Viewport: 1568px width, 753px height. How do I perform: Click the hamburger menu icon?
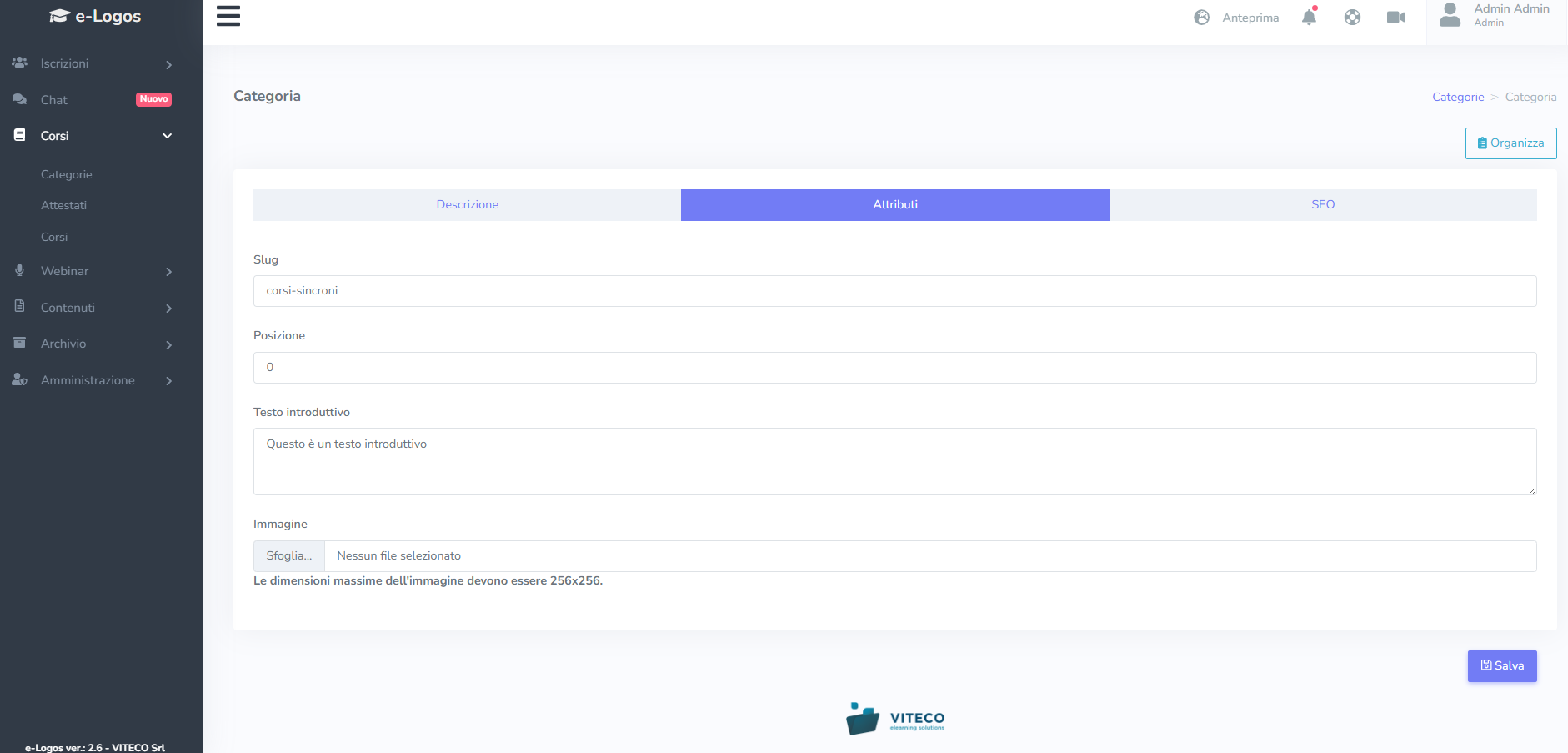pyautogui.click(x=228, y=16)
